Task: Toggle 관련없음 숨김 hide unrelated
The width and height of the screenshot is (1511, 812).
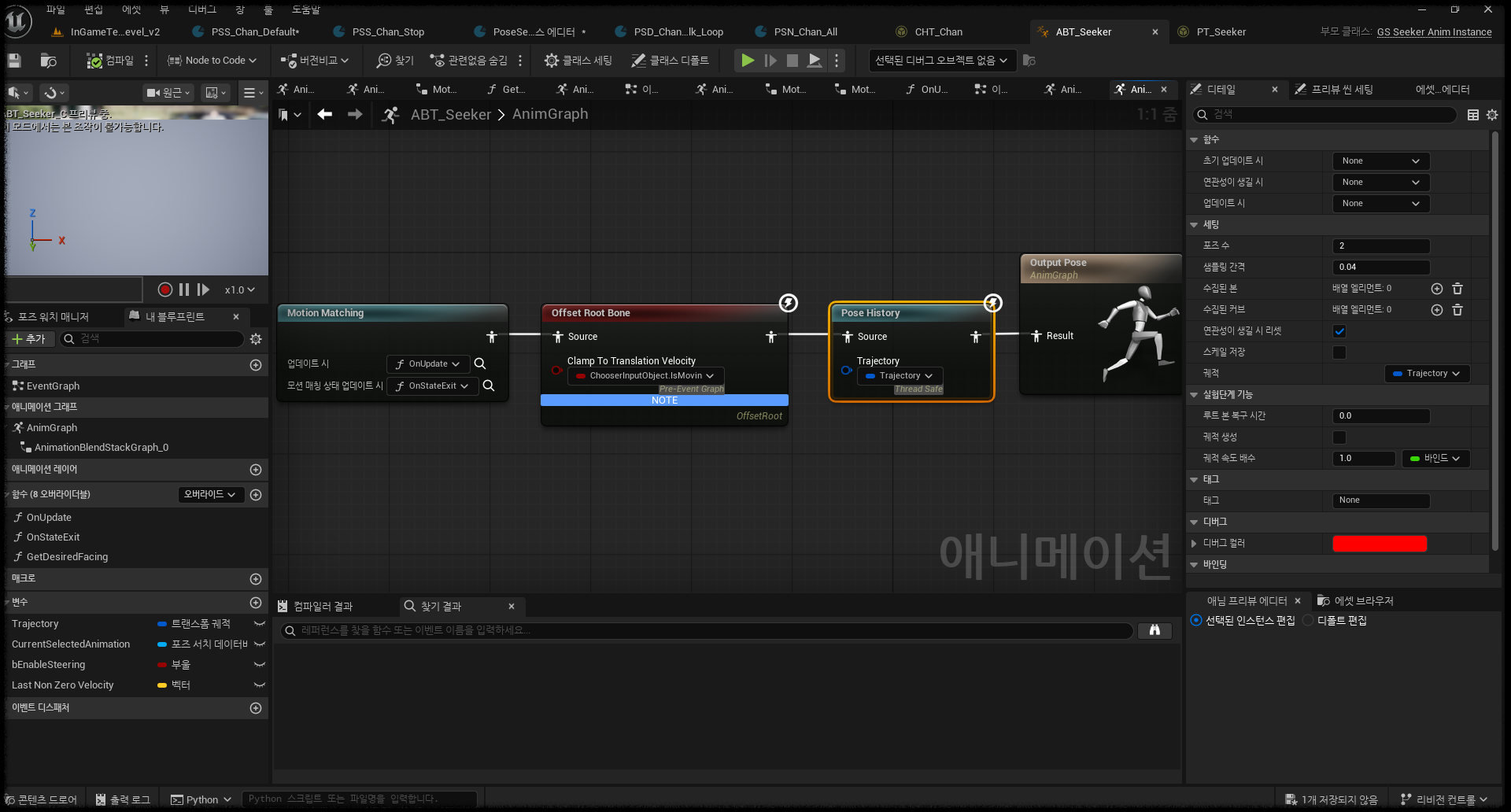Action: (468, 61)
